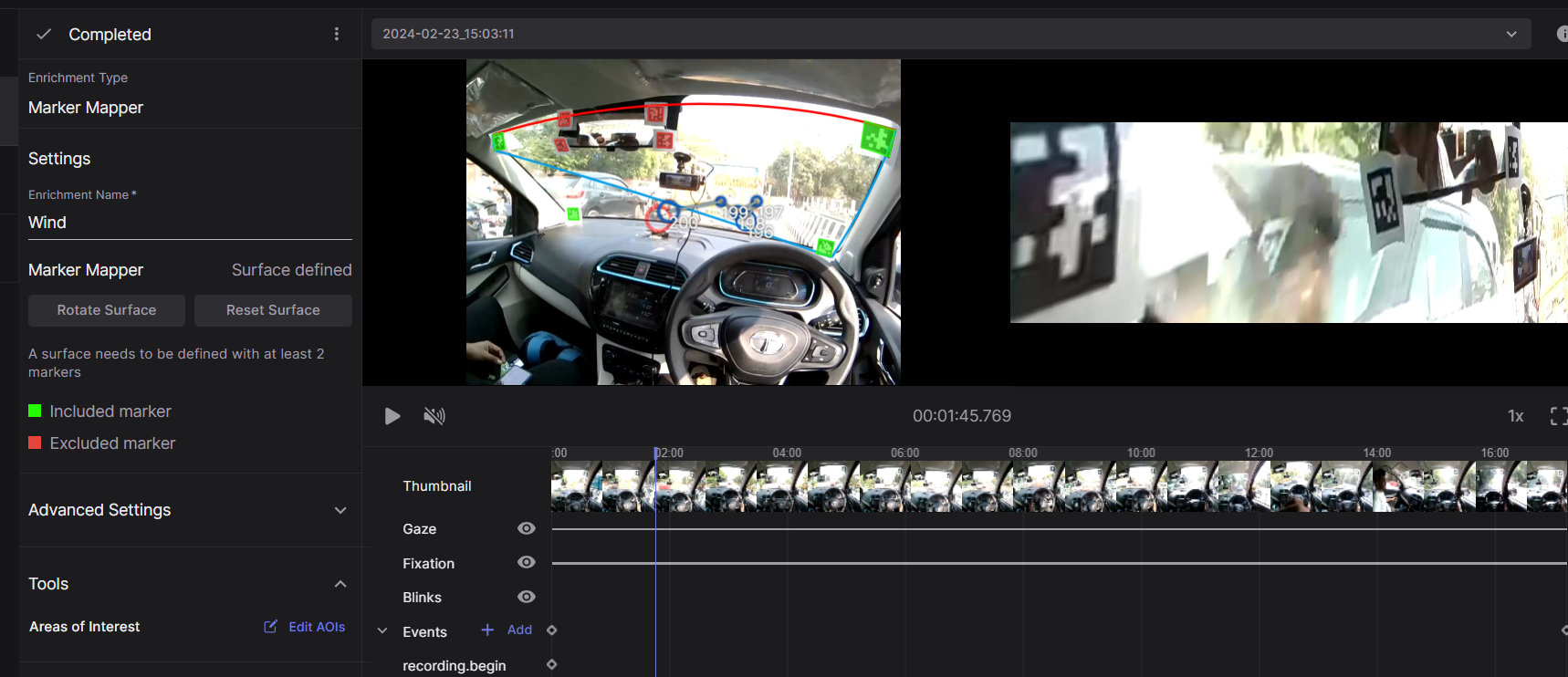
Task: Click the red gaze circle on video
Action: click(658, 218)
